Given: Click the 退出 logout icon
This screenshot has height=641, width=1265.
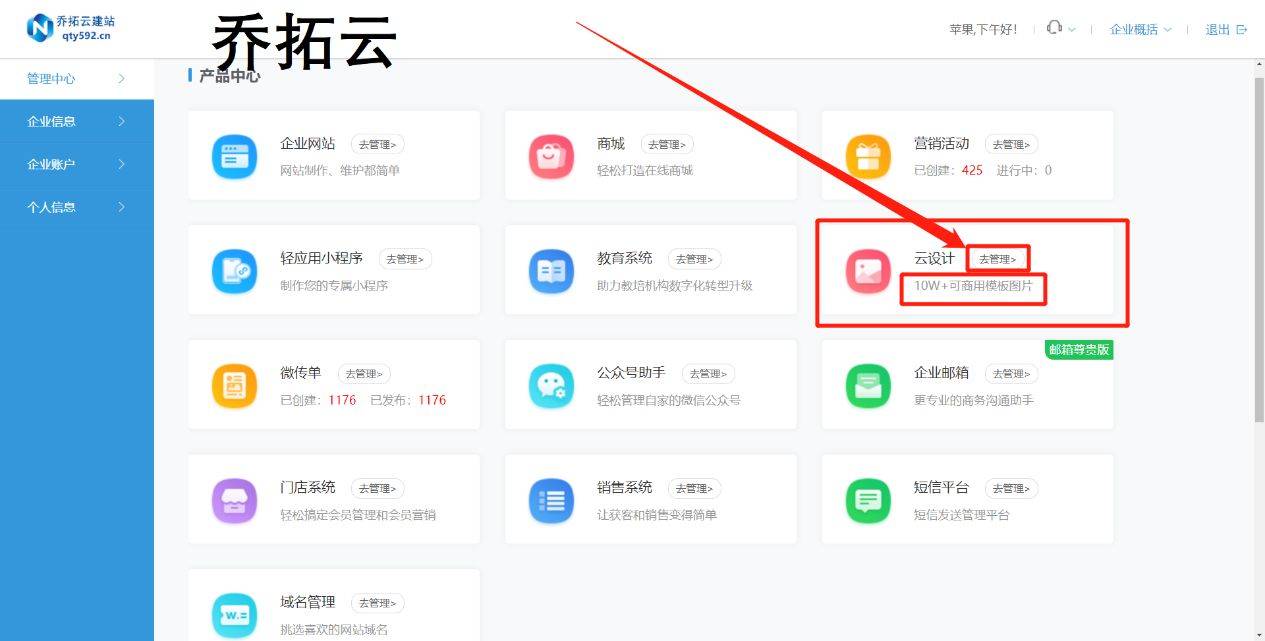Looking at the screenshot, I should point(1242,30).
